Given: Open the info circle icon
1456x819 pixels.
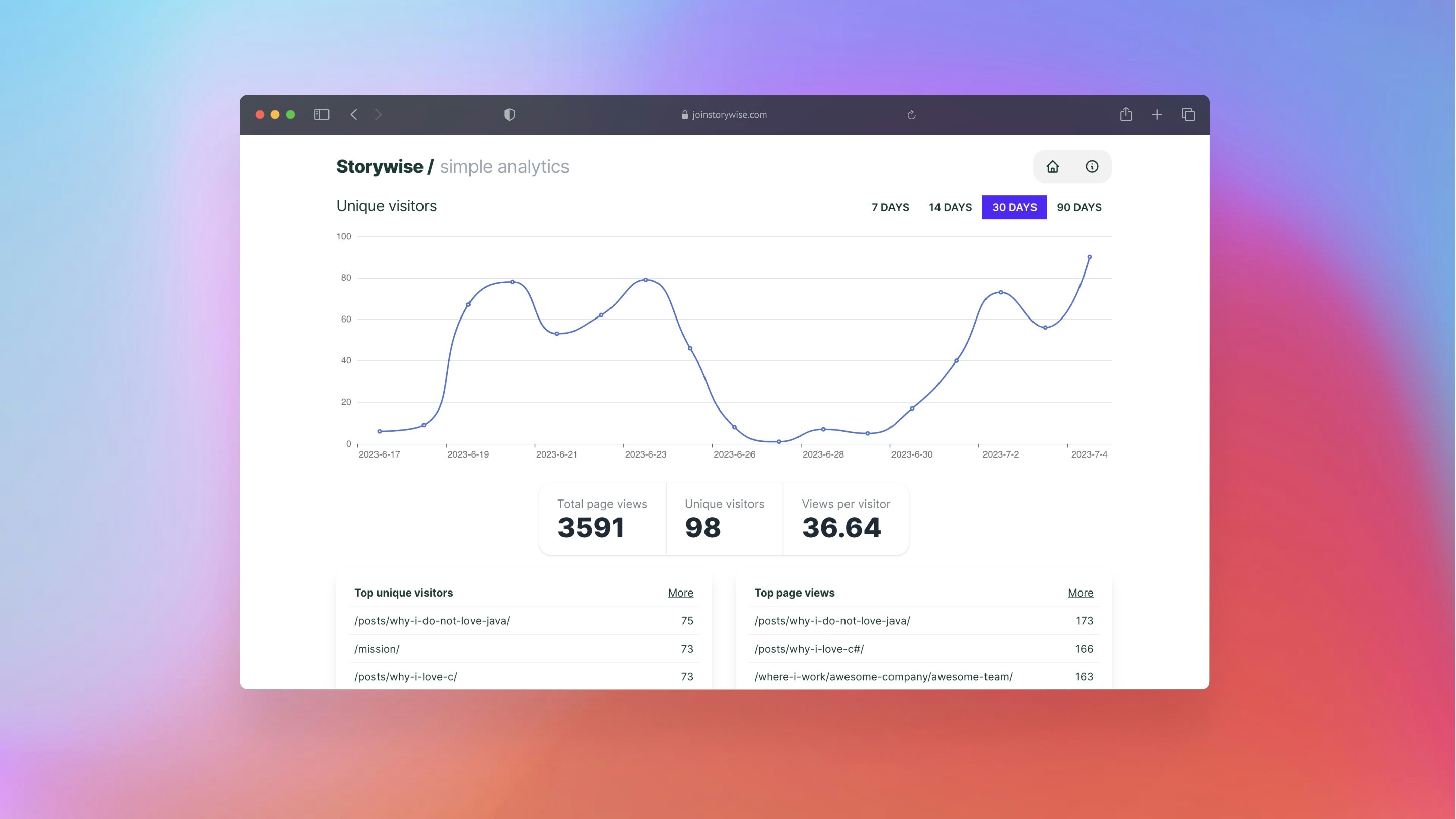Looking at the screenshot, I should coord(1092,166).
